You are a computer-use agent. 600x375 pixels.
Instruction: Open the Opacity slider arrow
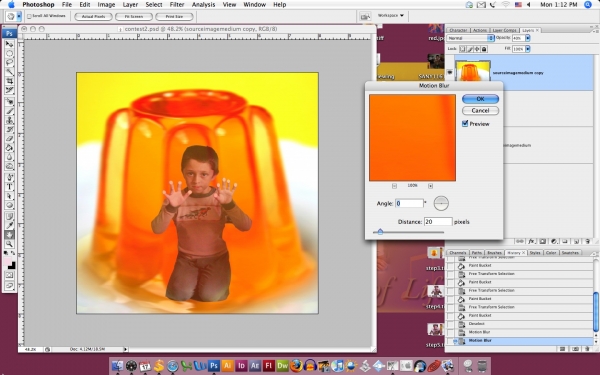pyautogui.click(x=528, y=38)
